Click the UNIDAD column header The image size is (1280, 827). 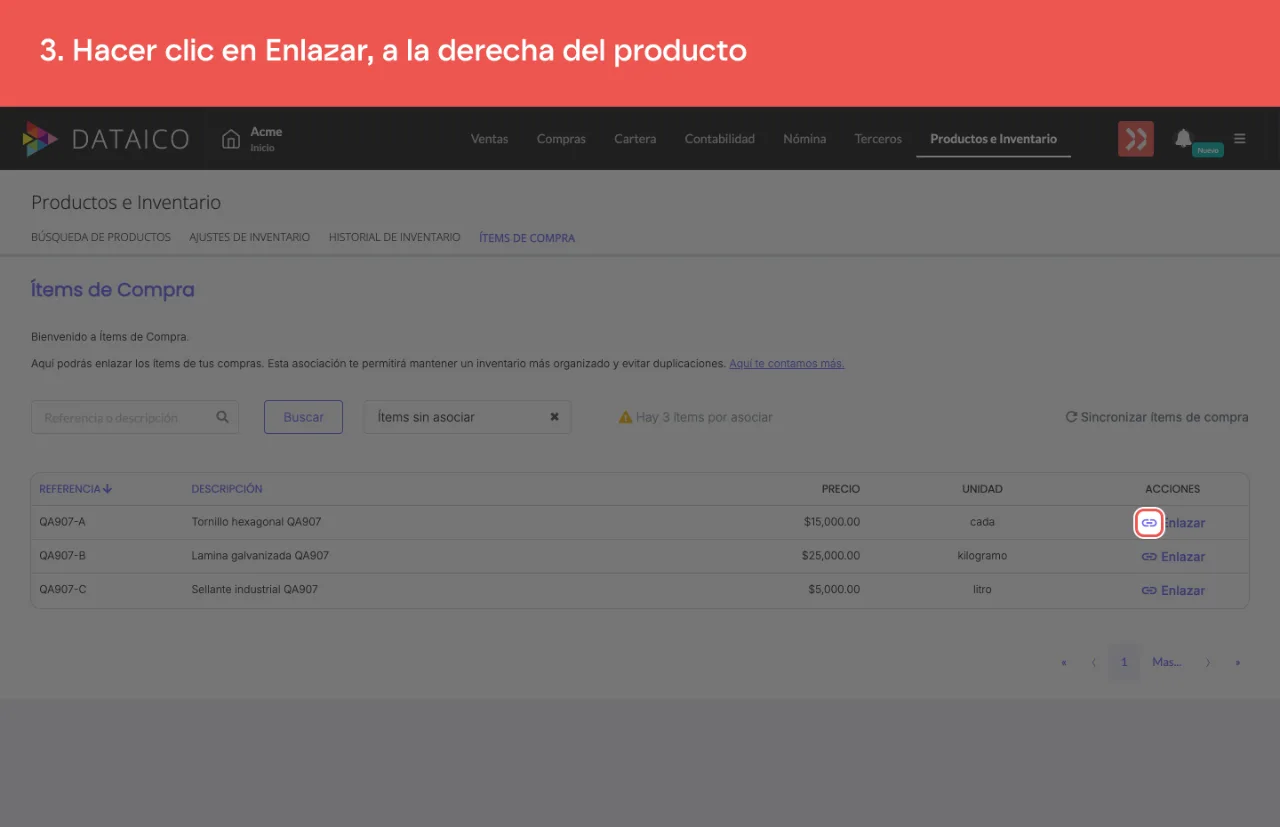(982, 489)
